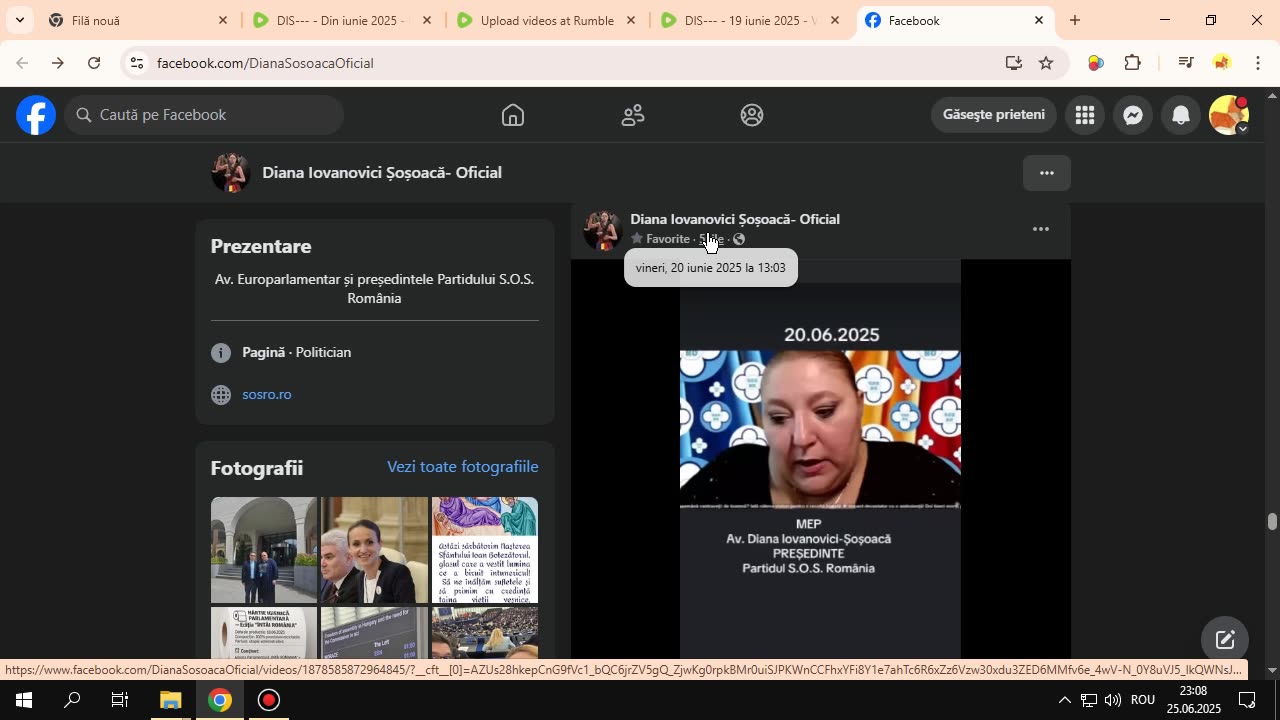
Task: Click the address bar URL
Action: tap(265, 63)
